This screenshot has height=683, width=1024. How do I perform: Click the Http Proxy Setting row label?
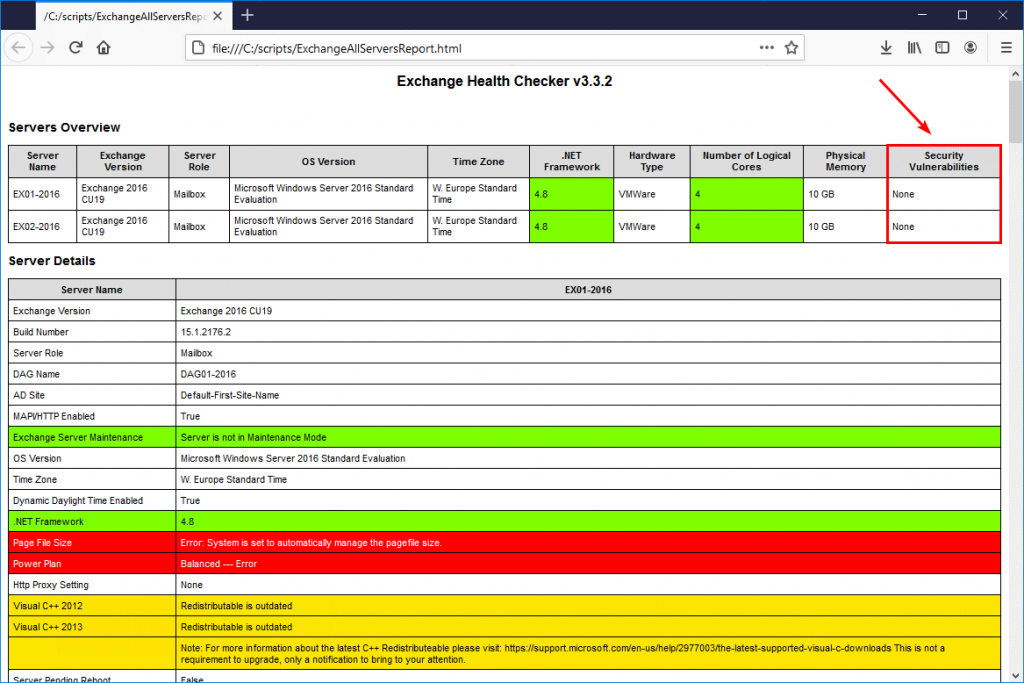(92, 585)
